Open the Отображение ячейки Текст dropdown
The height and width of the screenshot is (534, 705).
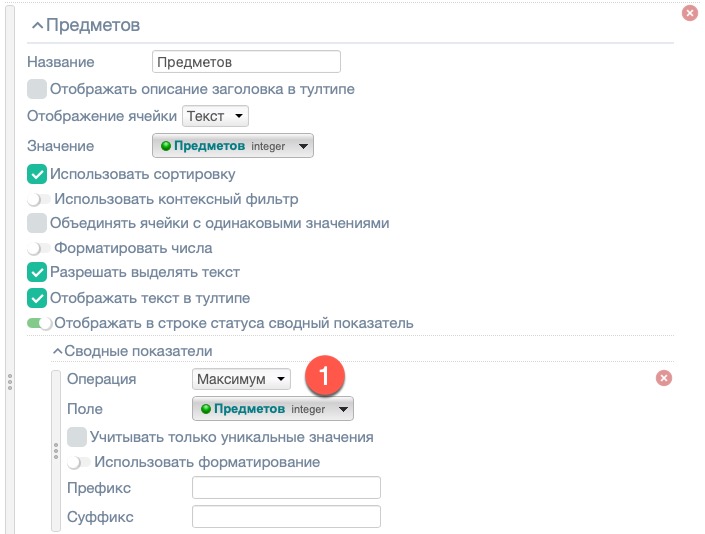(216, 116)
